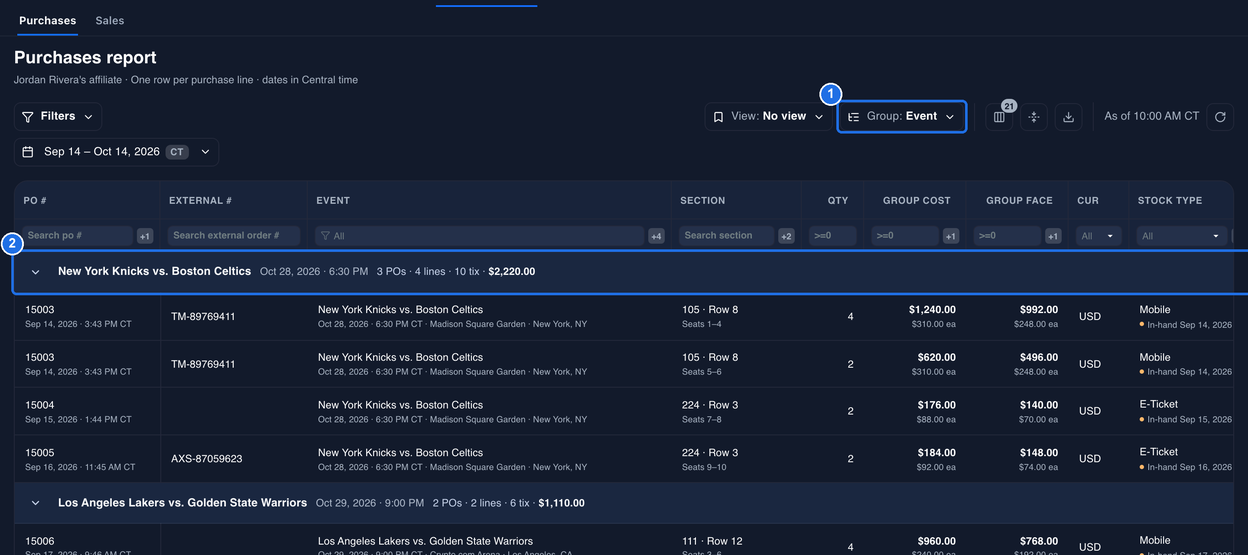Open the Stock Type All filter dropdown
Image resolution: width=1248 pixels, height=555 pixels.
pos(1182,236)
